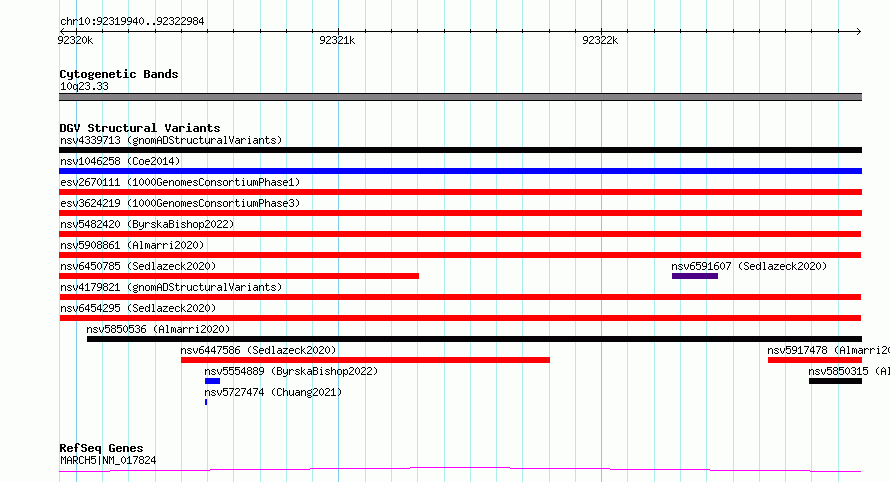Click the DGV Structural Variants track title

click(x=140, y=128)
